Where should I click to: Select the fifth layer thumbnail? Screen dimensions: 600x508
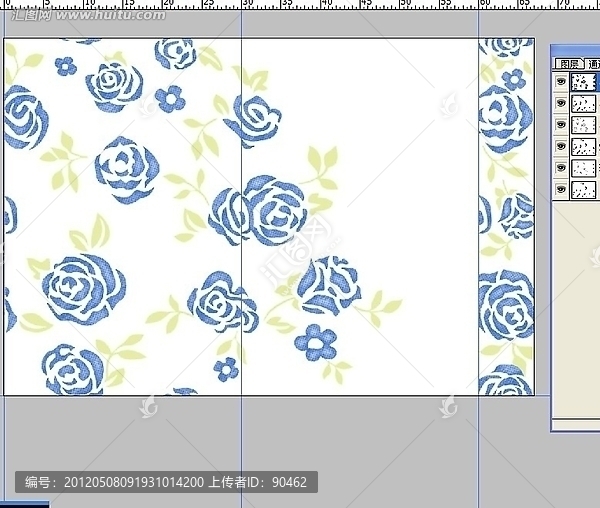coord(584,168)
